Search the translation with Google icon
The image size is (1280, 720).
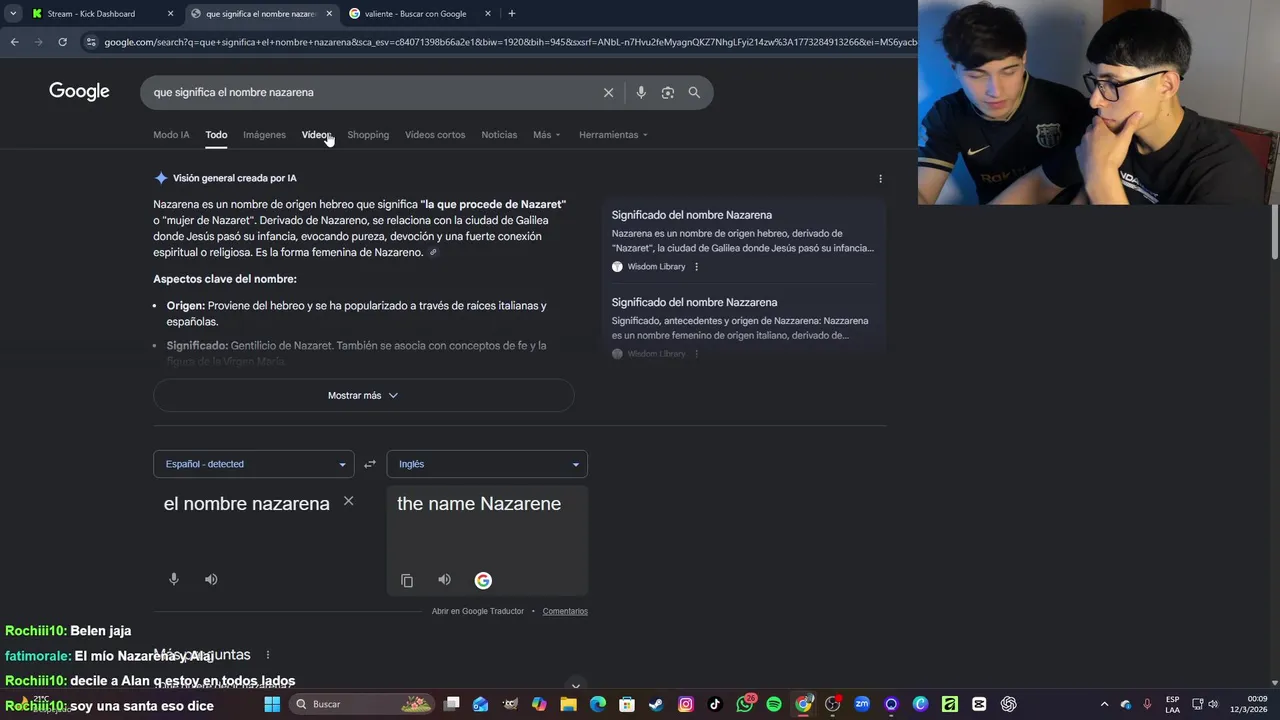483,580
